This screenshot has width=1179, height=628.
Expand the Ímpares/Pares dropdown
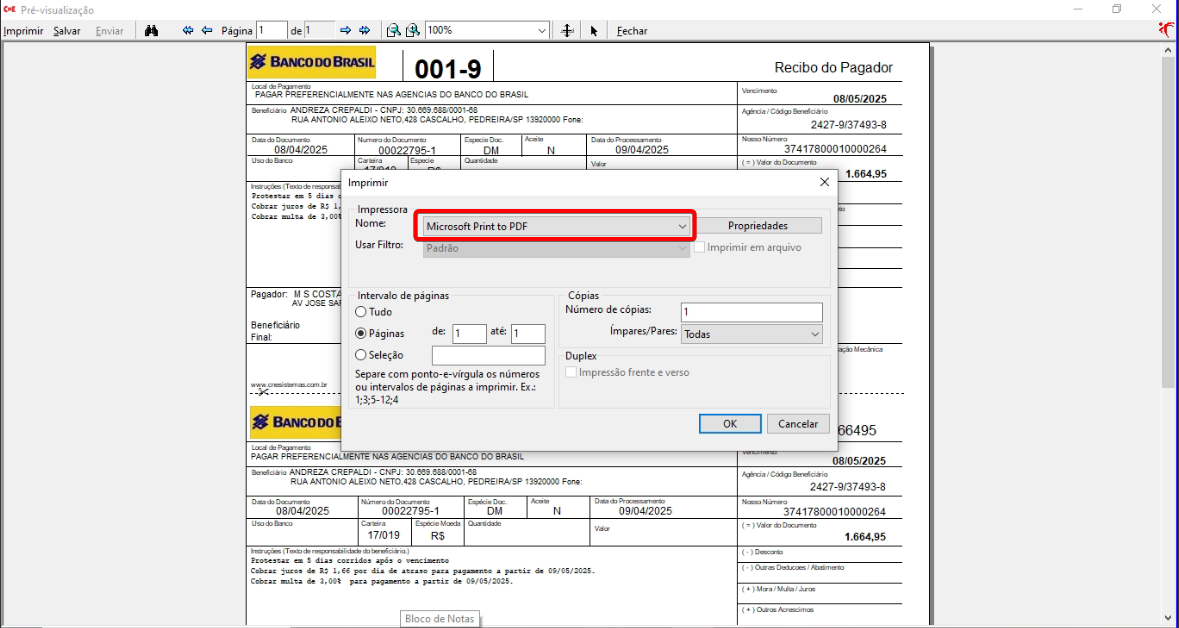pos(751,334)
